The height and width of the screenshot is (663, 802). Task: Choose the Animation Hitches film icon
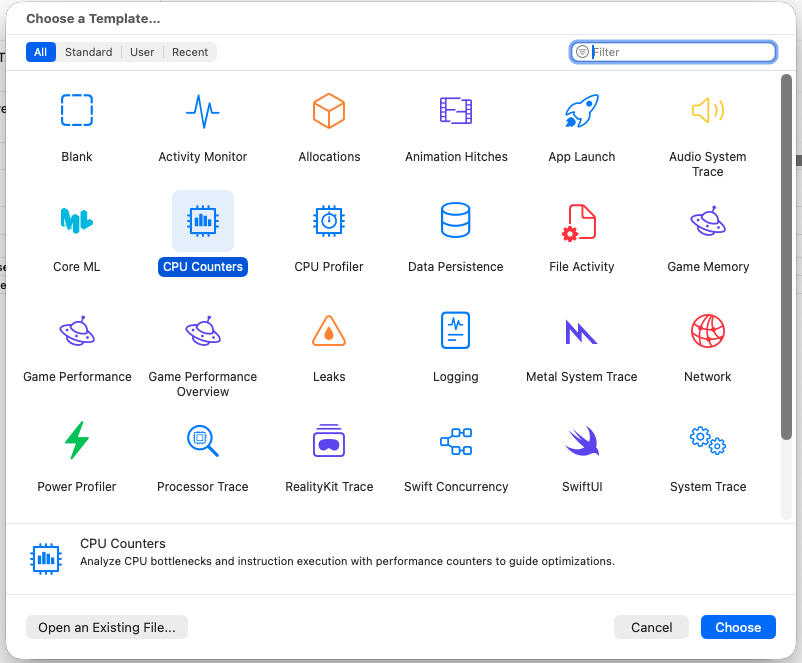tap(456, 110)
